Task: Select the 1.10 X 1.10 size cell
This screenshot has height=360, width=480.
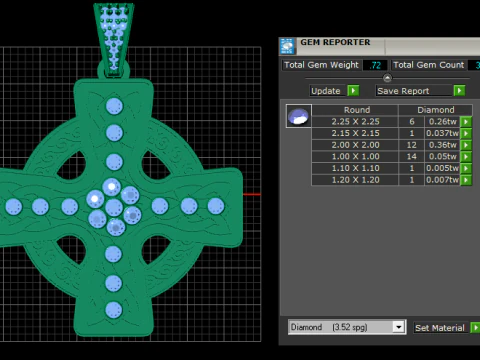Action: click(355, 168)
